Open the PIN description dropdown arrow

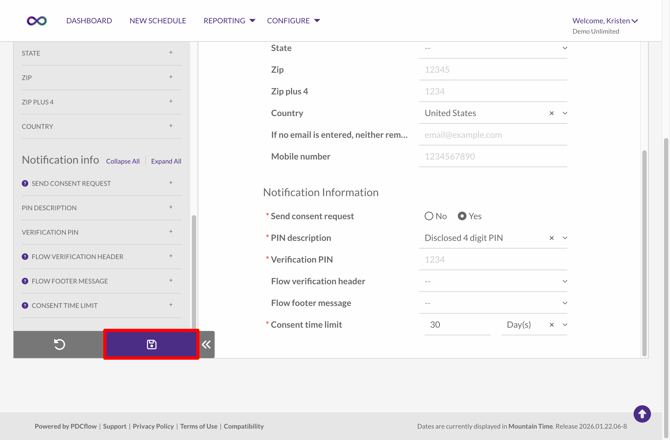(565, 238)
